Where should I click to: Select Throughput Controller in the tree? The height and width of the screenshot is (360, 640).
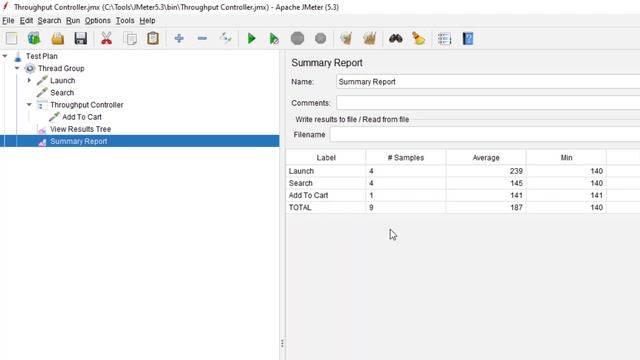pos(87,105)
